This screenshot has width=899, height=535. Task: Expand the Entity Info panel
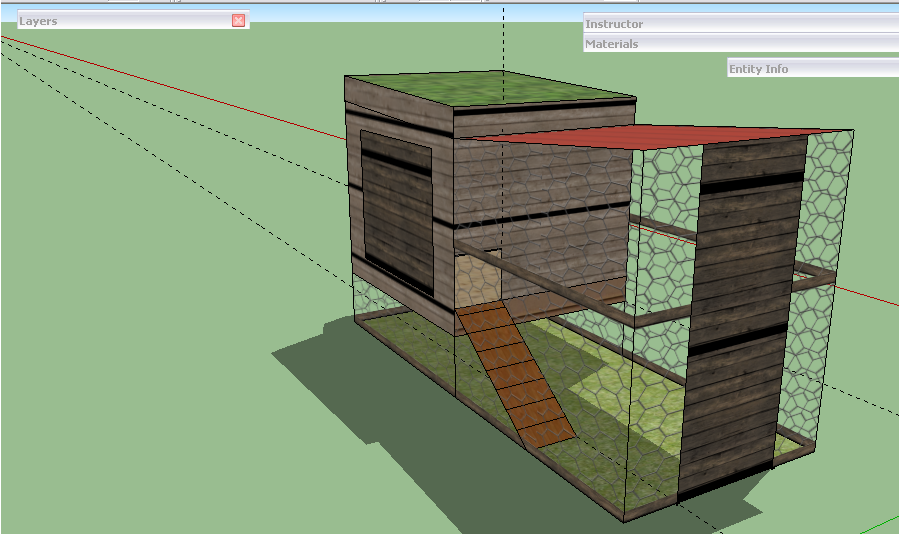coord(812,69)
